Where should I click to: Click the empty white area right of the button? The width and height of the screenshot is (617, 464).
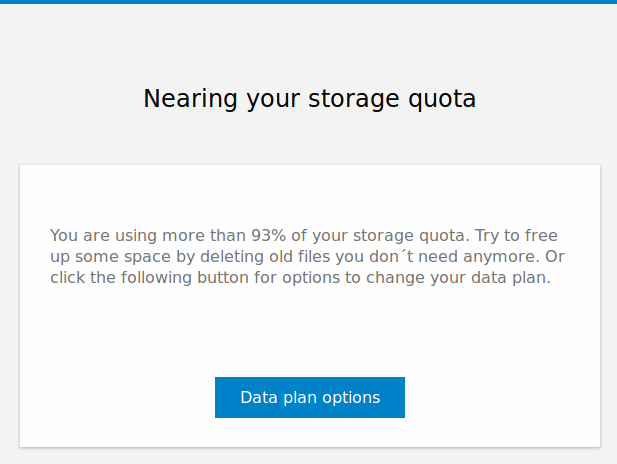(500, 397)
